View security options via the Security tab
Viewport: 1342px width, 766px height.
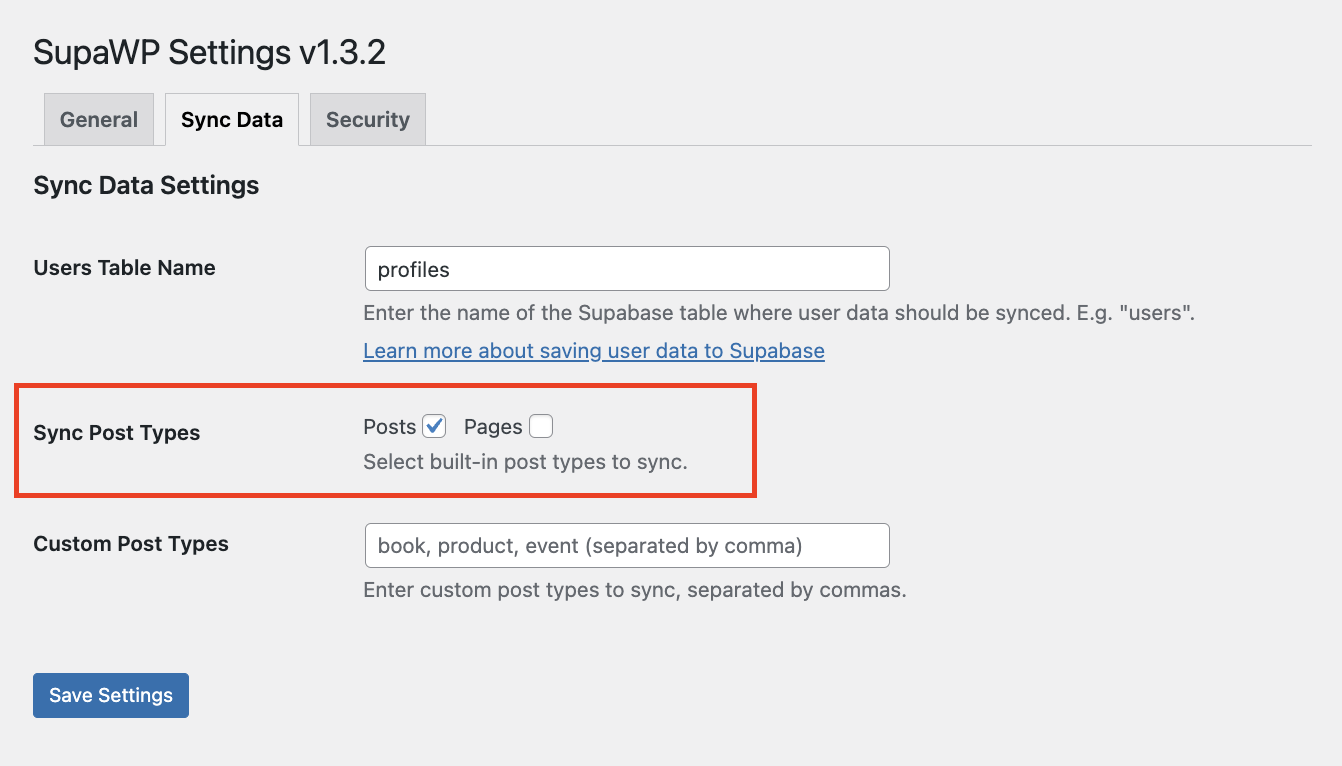coord(367,119)
